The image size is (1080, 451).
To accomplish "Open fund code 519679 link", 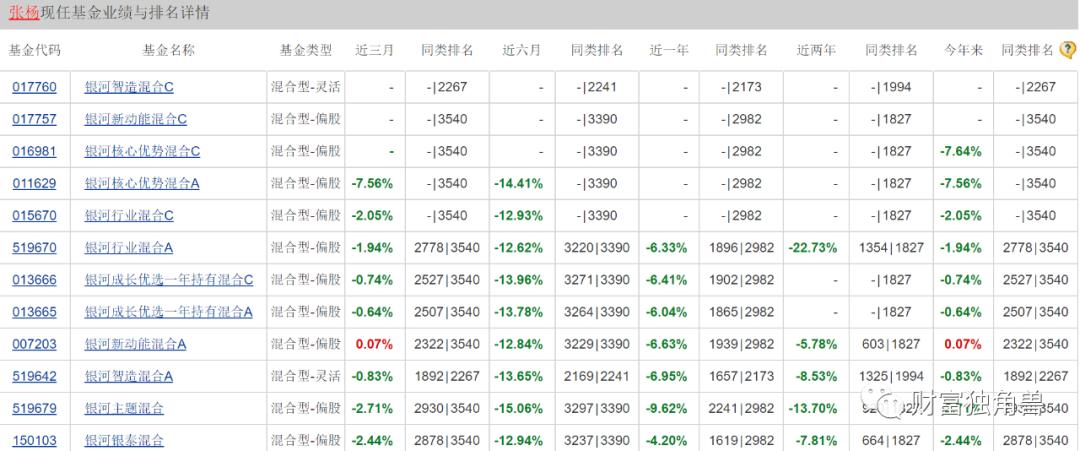I will [34, 409].
